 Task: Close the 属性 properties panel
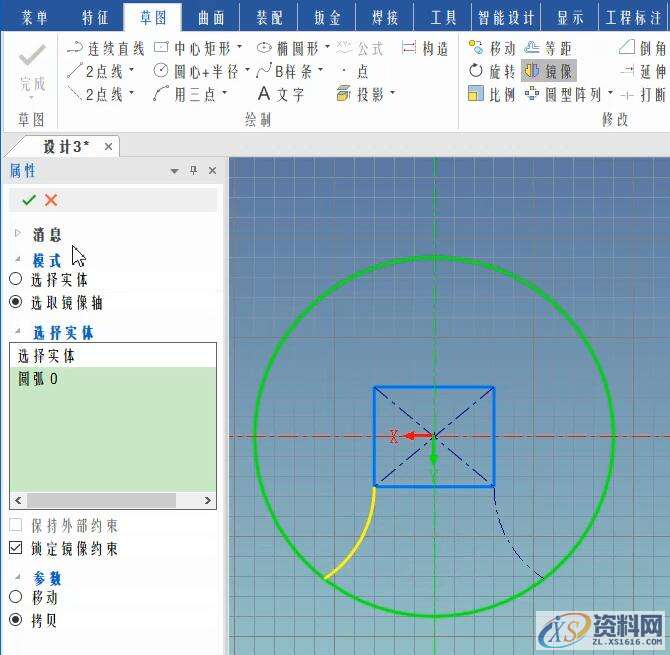click(212, 170)
